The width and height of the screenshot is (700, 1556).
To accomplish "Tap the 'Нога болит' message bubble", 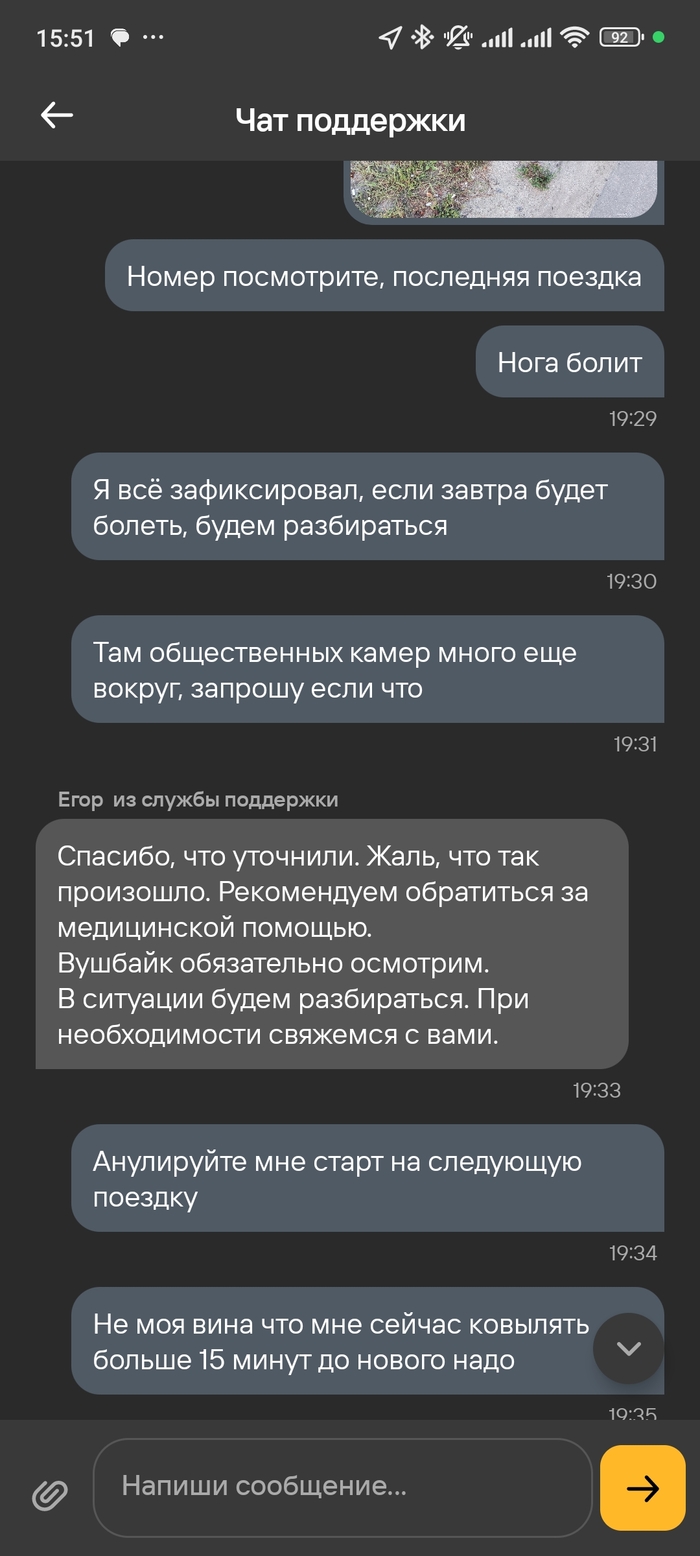I will coord(569,362).
